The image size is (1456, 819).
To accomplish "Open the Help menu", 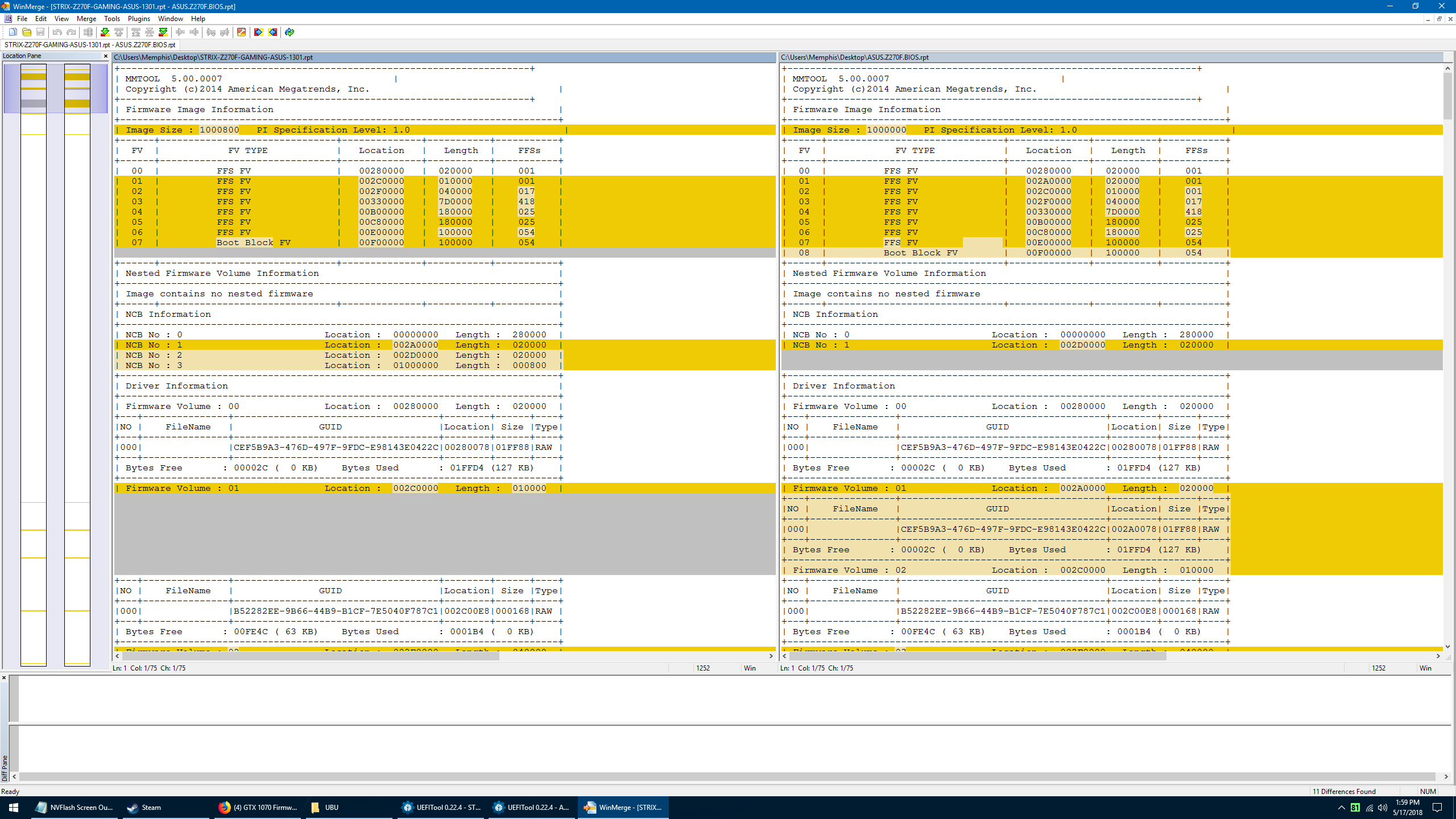I will (198, 19).
